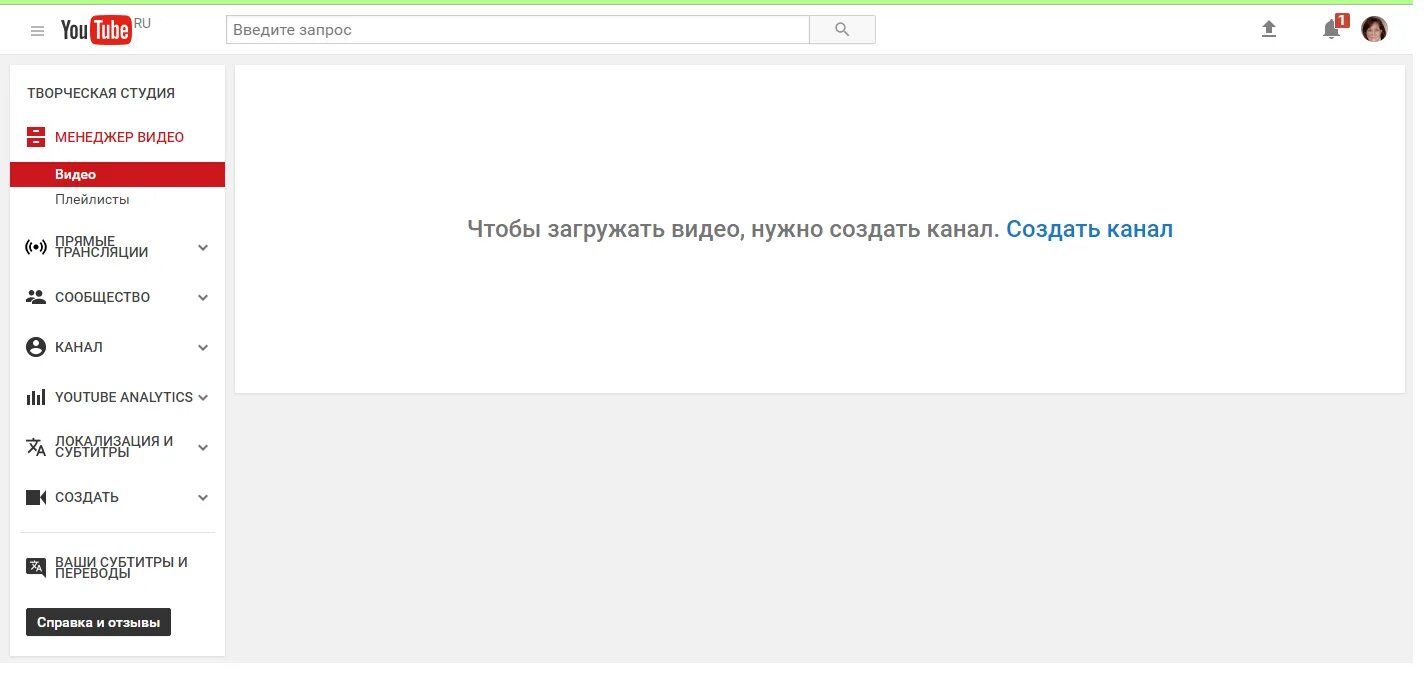Open the КАНАЛ section label

(x=79, y=347)
